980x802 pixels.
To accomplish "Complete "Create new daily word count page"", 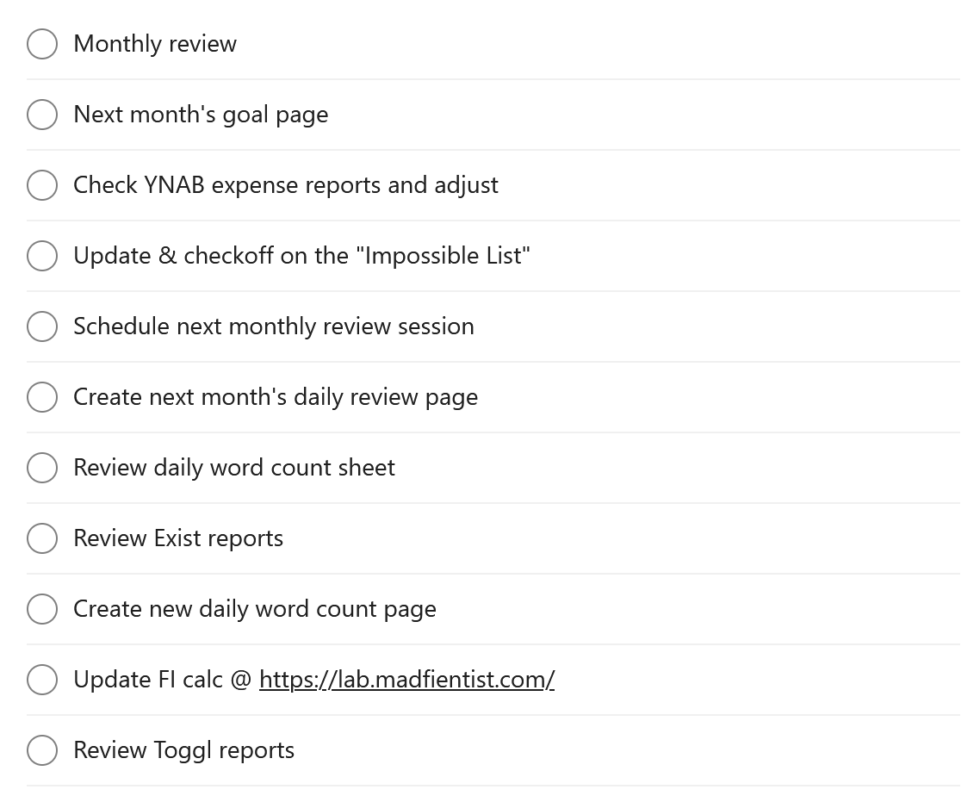I will 41,609.
